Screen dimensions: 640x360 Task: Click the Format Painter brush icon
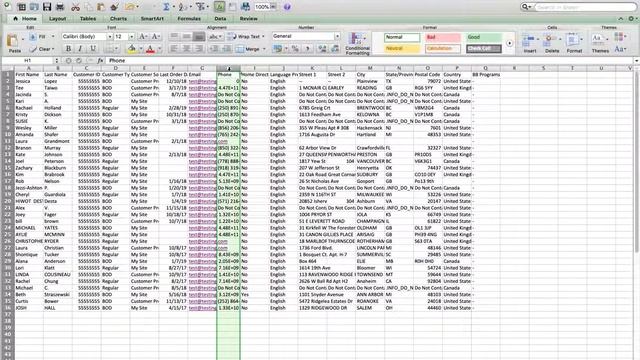tap(114, 7)
